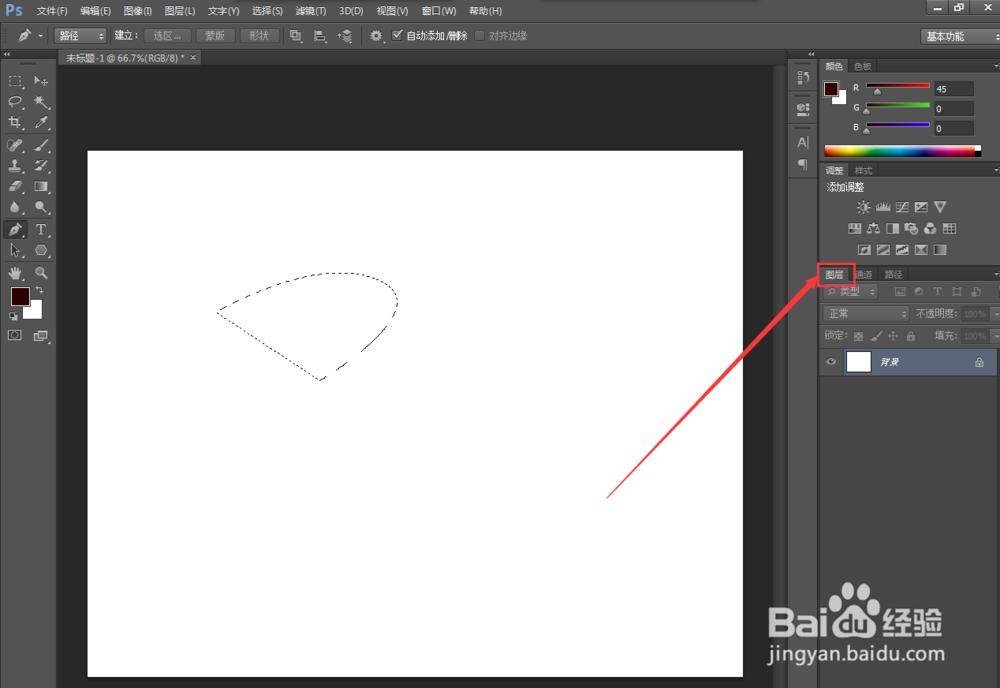Image resolution: width=1000 pixels, height=688 pixels.
Task: Select the Lasso tool
Action: [x=15, y=102]
